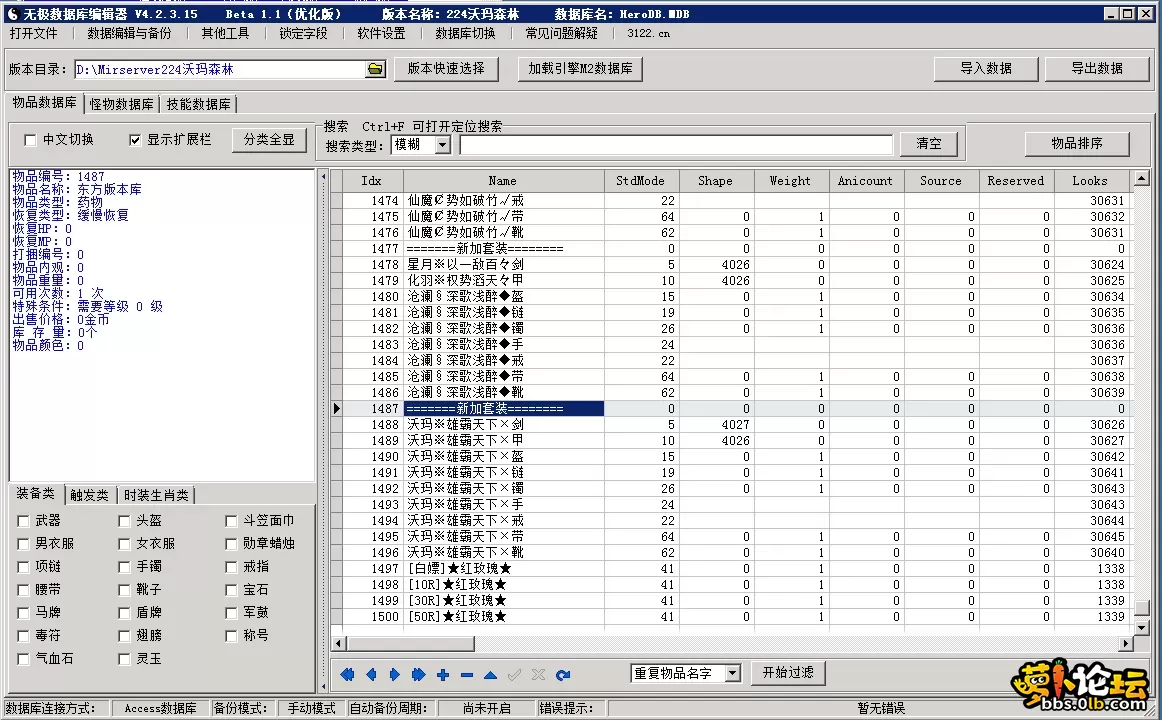
Task: Click the 版本快速选择 button
Action: tap(446, 69)
